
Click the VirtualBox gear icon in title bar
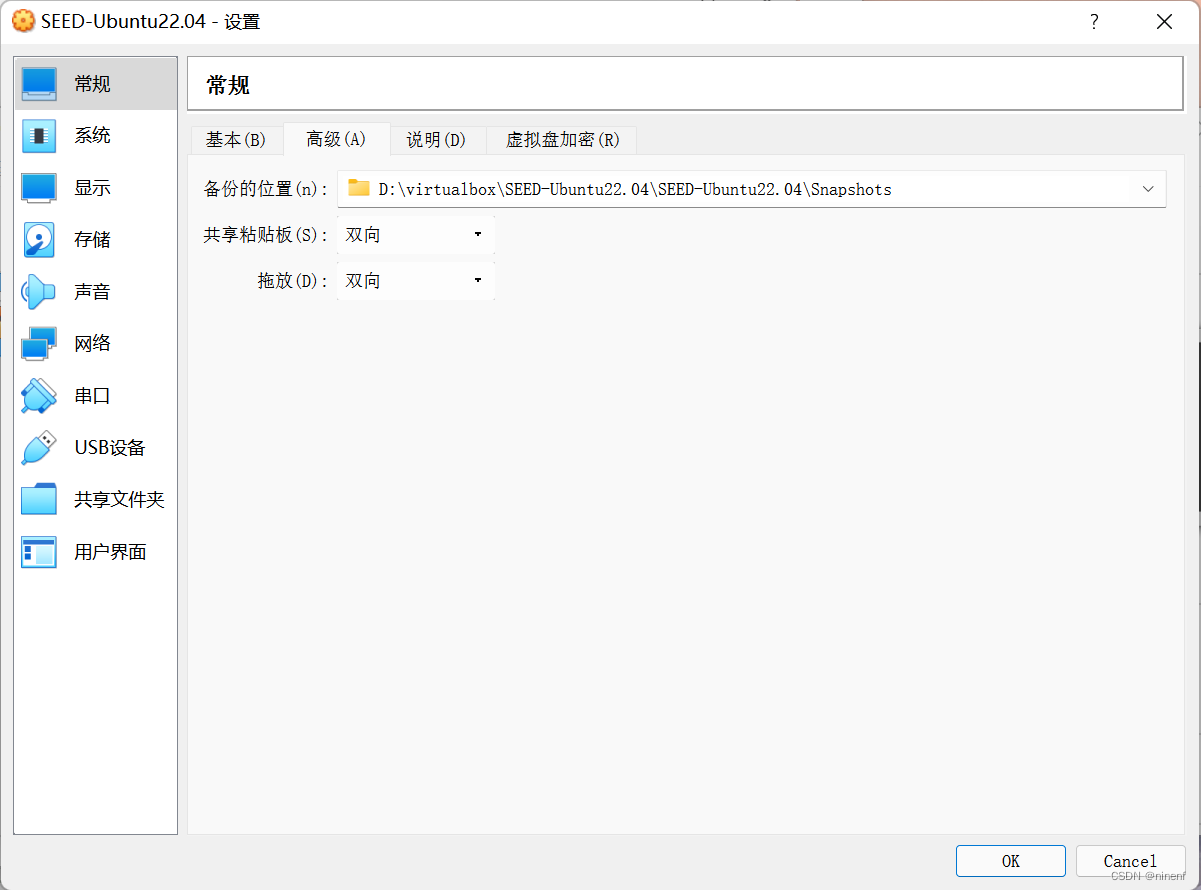22,21
